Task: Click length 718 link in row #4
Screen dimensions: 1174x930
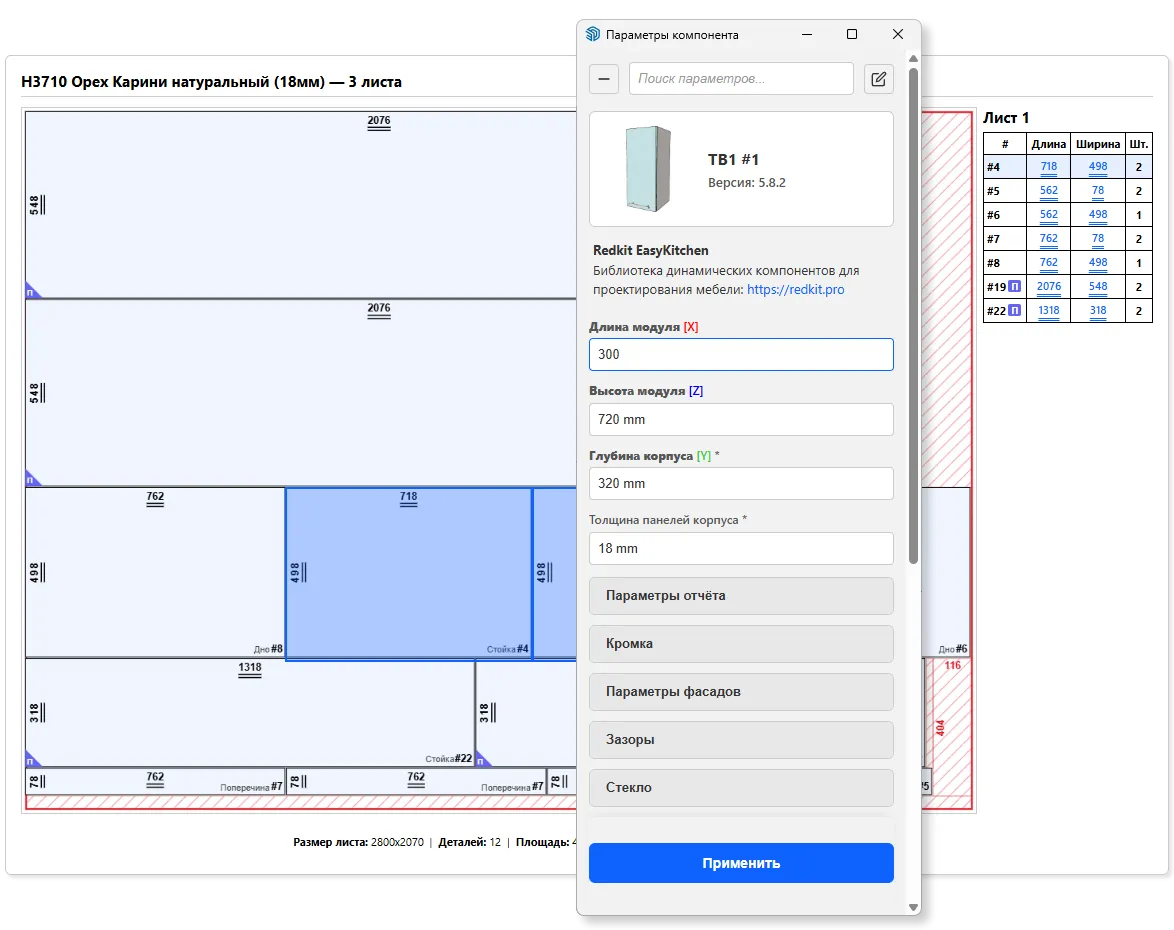Action: pos(1048,167)
